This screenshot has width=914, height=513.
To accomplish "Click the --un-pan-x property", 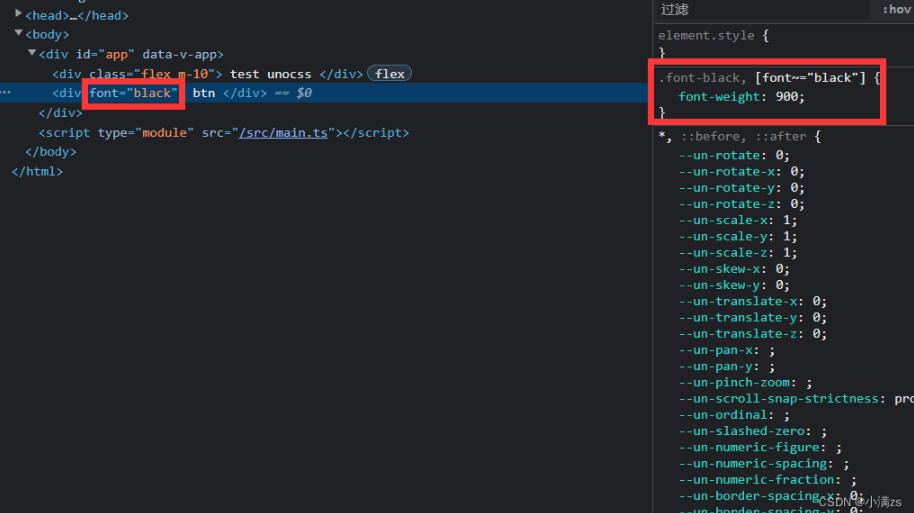I will [715, 350].
